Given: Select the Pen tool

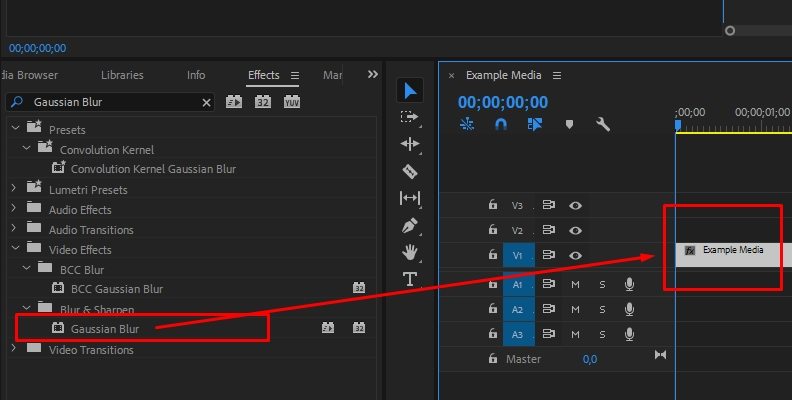Looking at the screenshot, I should tap(410, 225).
